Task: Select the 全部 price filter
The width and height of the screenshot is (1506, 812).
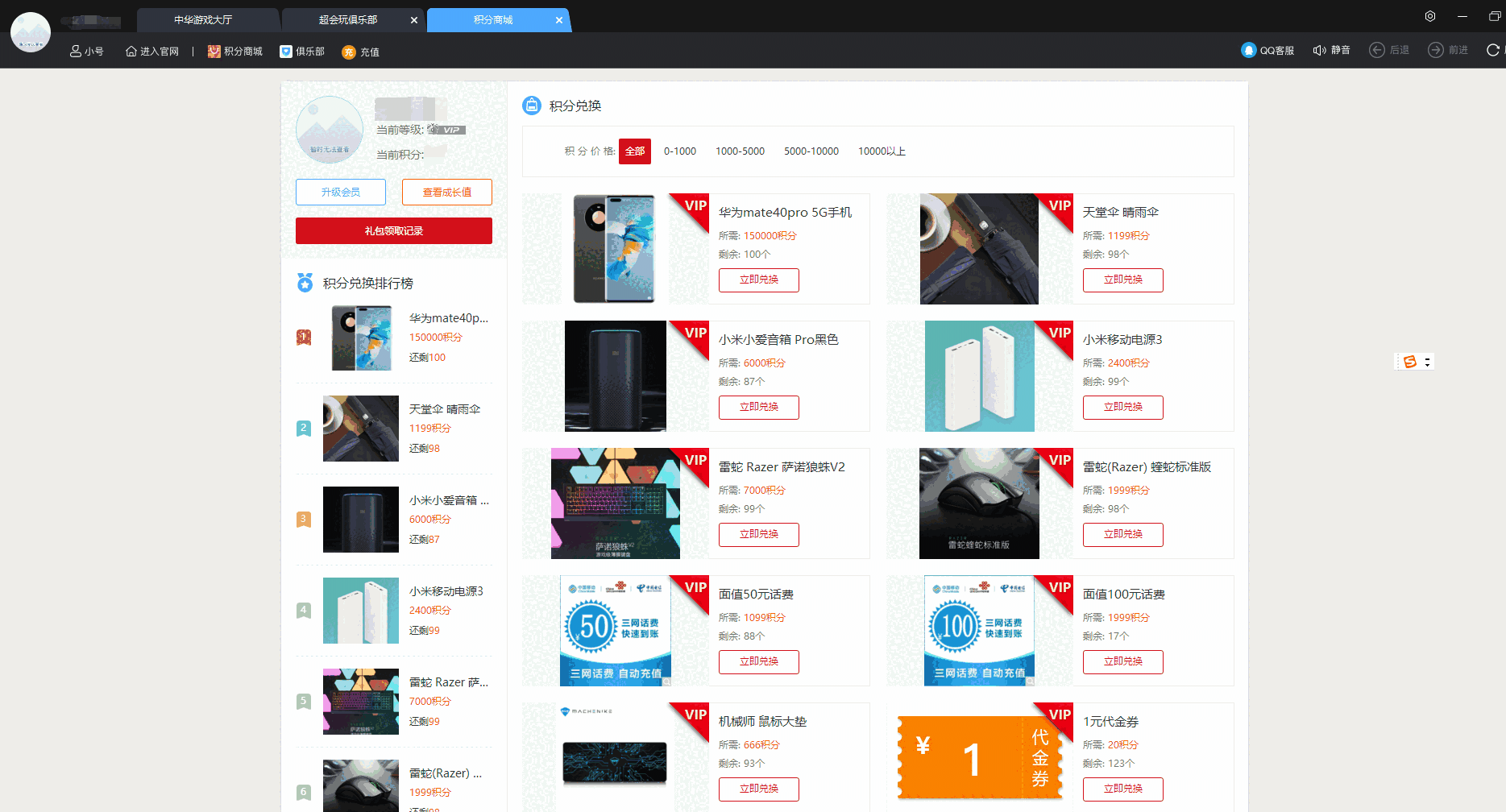Action: [635, 151]
